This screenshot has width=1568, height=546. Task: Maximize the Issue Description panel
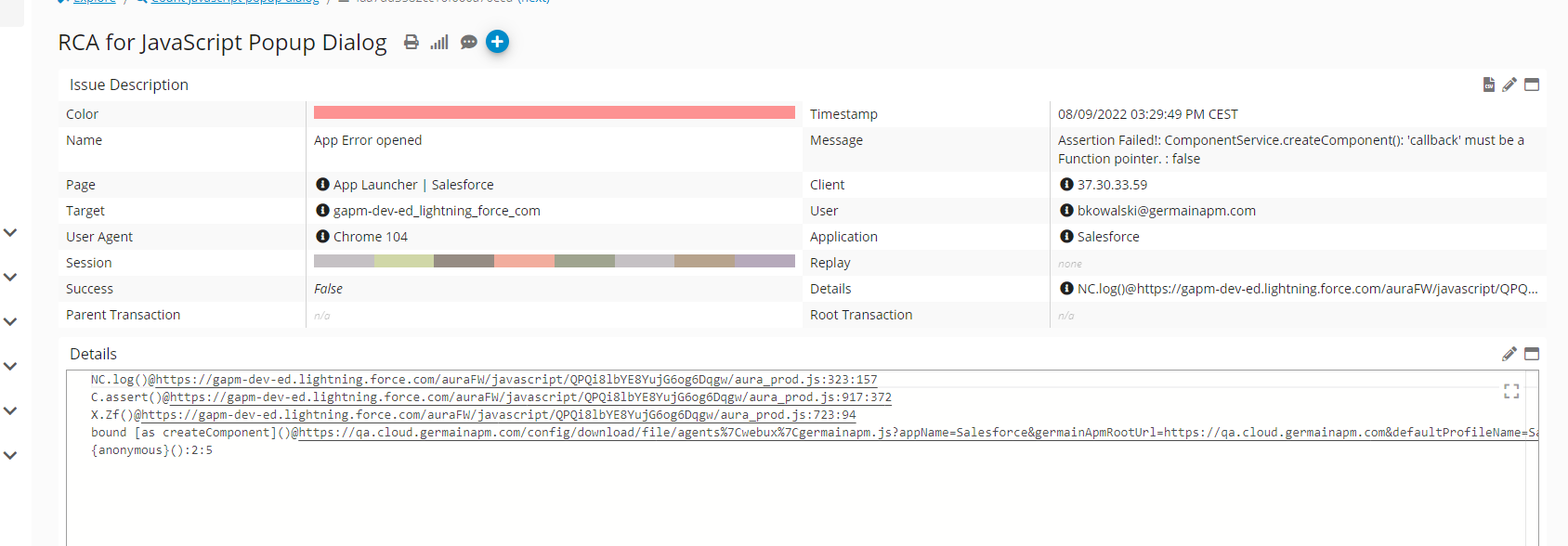(1532, 84)
